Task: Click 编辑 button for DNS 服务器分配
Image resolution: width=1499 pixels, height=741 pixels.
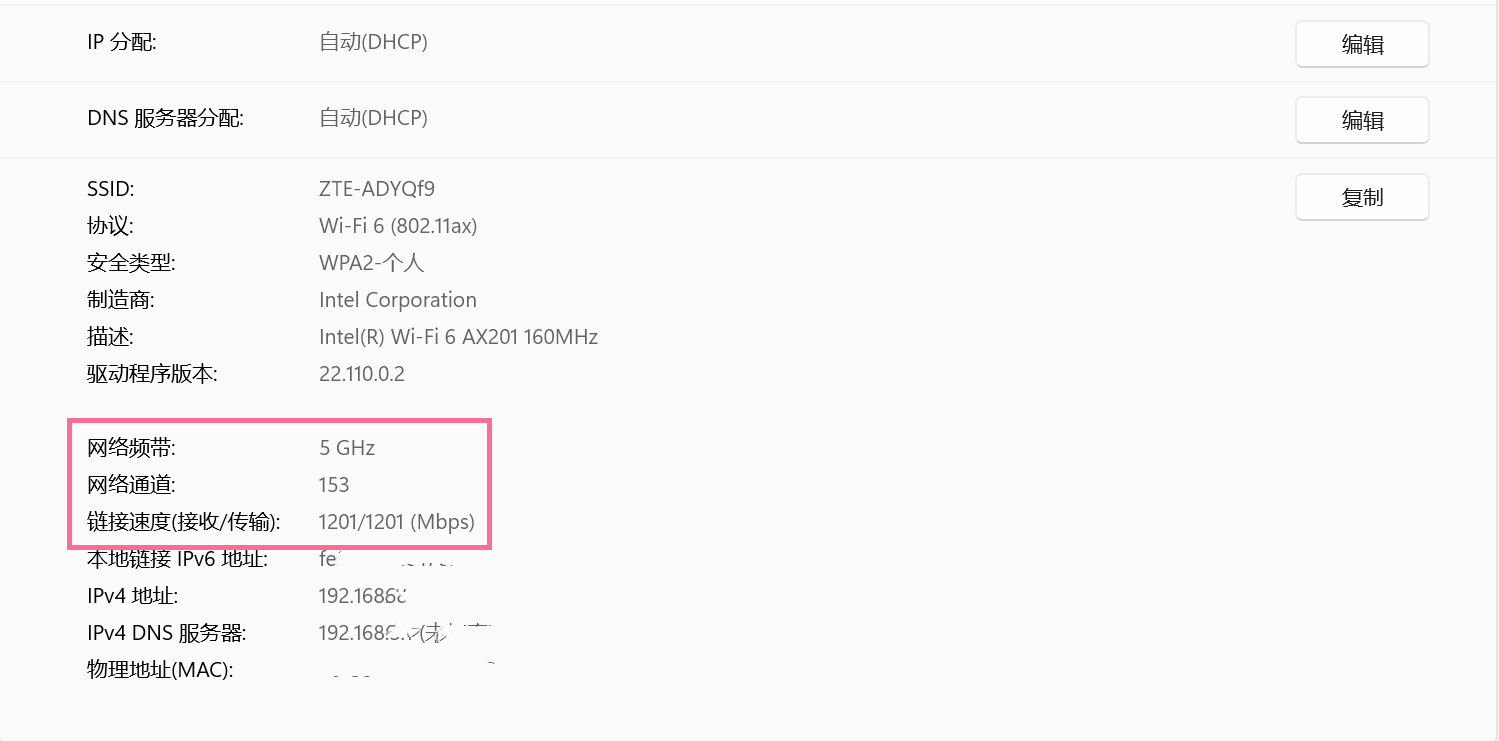Action: click(1361, 121)
